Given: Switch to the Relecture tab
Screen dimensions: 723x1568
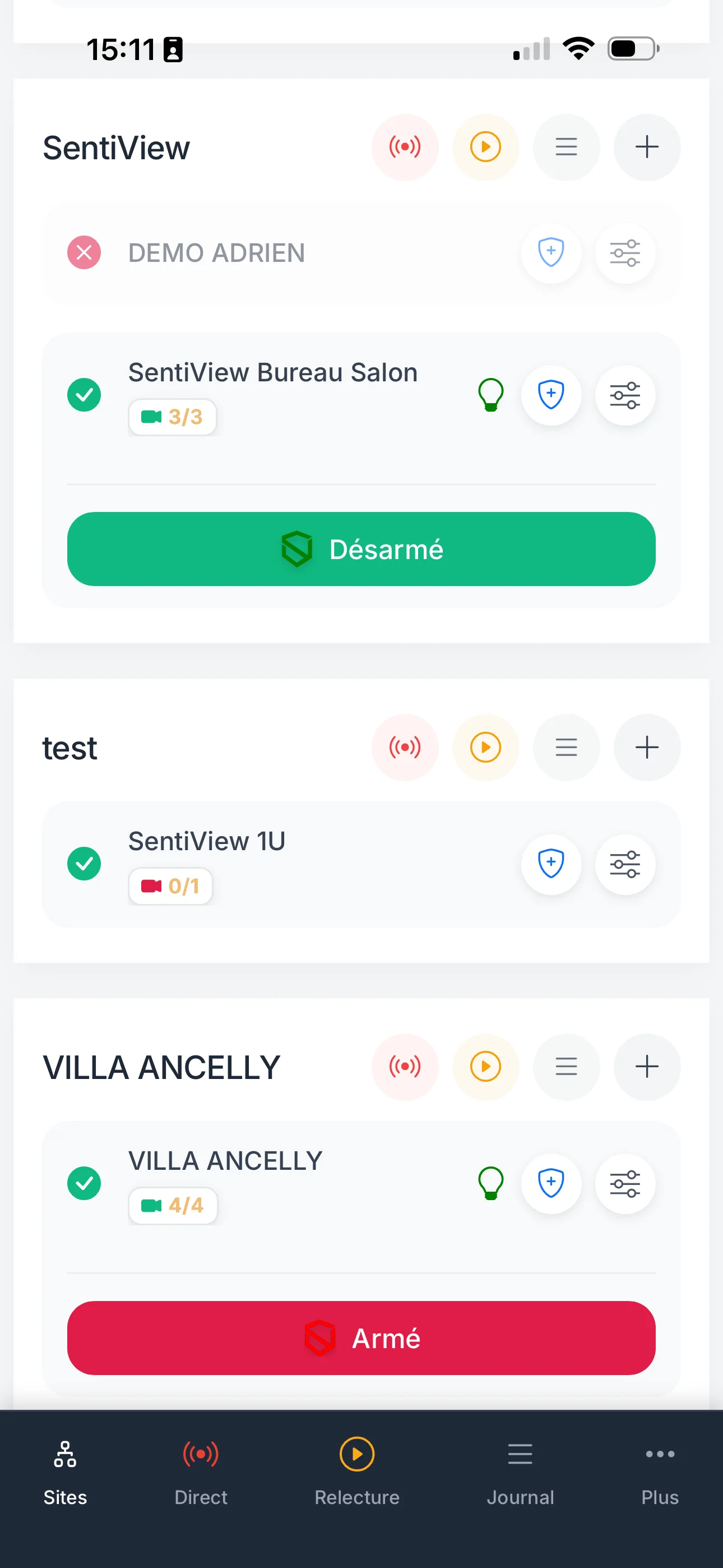Looking at the screenshot, I should click(x=356, y=1473).
